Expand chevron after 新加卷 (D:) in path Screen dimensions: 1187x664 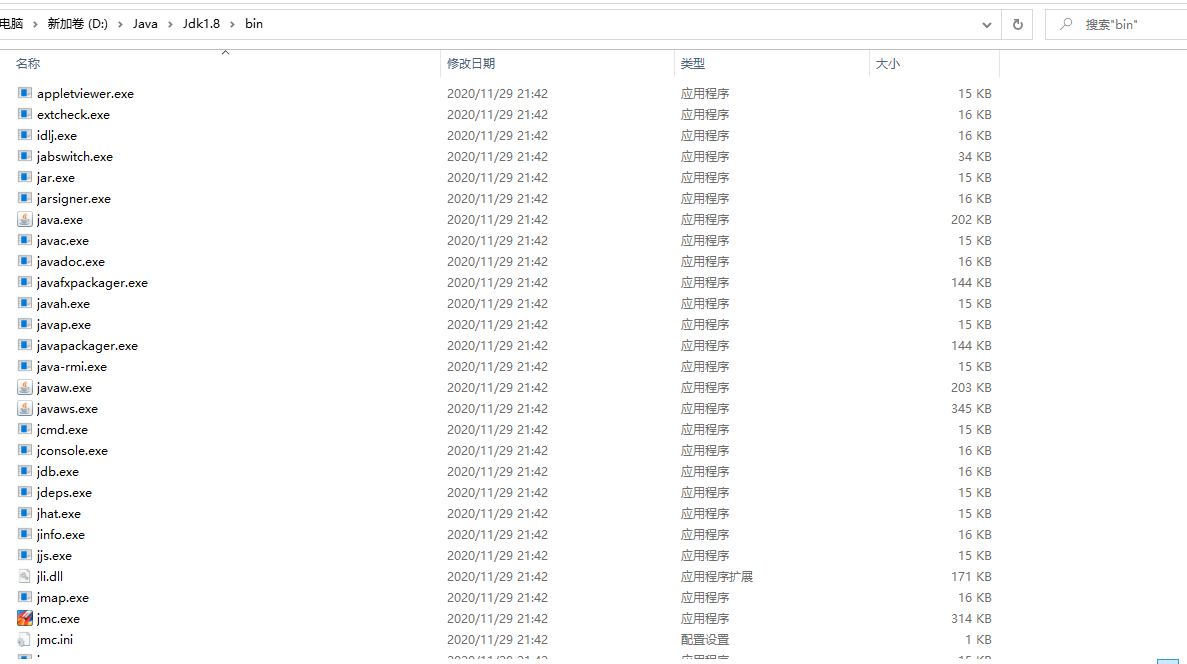pyautogui.click(x=120, y=24)
